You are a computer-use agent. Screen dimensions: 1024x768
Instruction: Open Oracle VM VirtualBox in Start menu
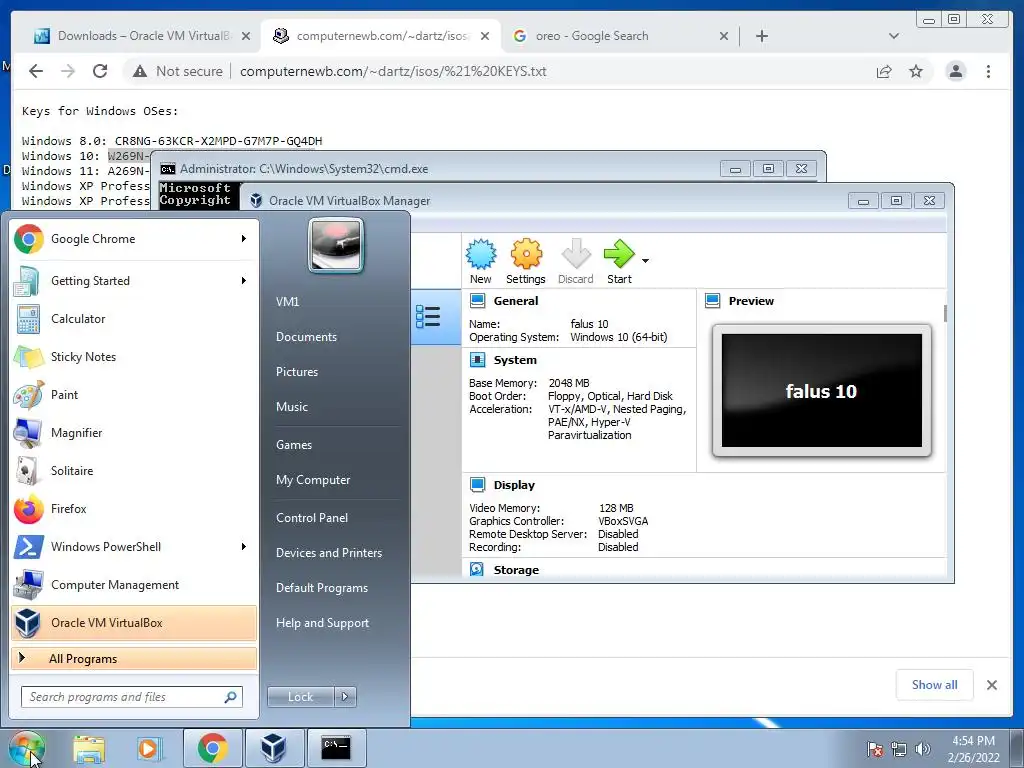(x=134, y=623)
